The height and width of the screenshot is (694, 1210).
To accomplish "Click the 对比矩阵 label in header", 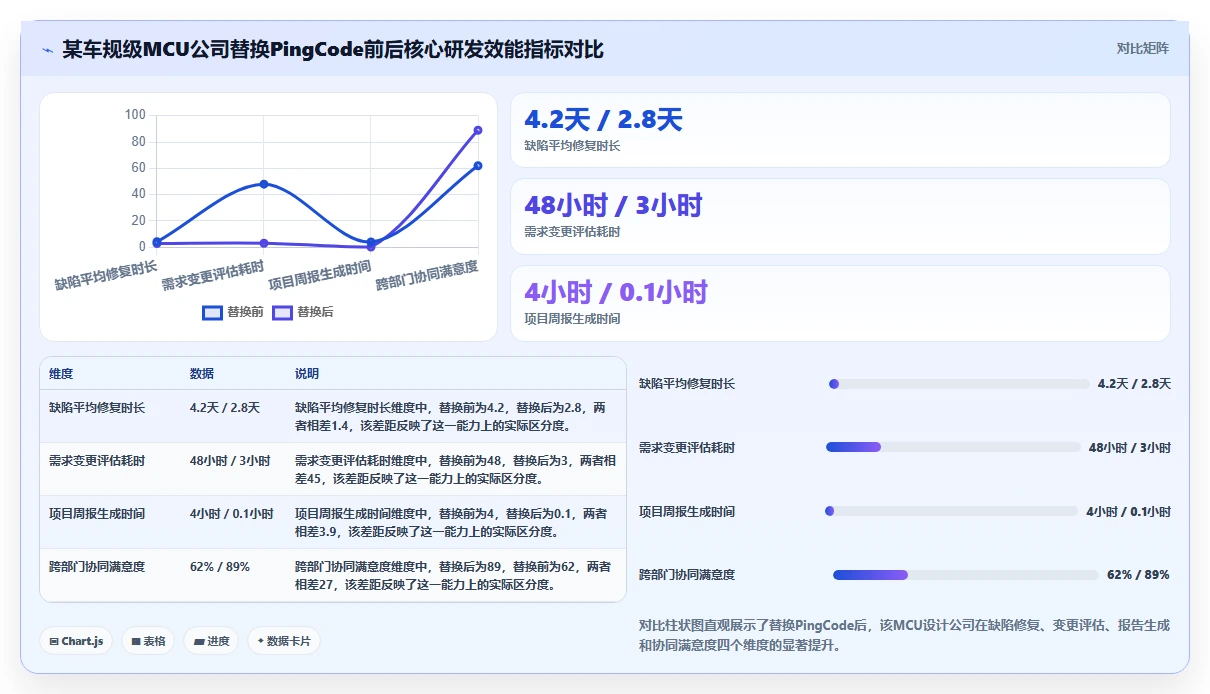I will (x=1143, y=48).
